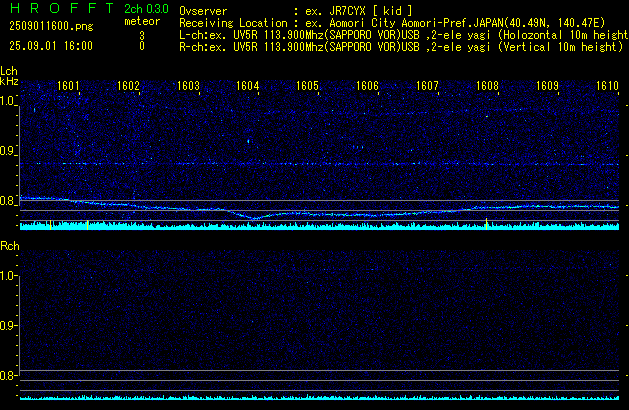Click the 'Lch' channel label
Viewport: 629px width, 410px height.
click(9, 71)
